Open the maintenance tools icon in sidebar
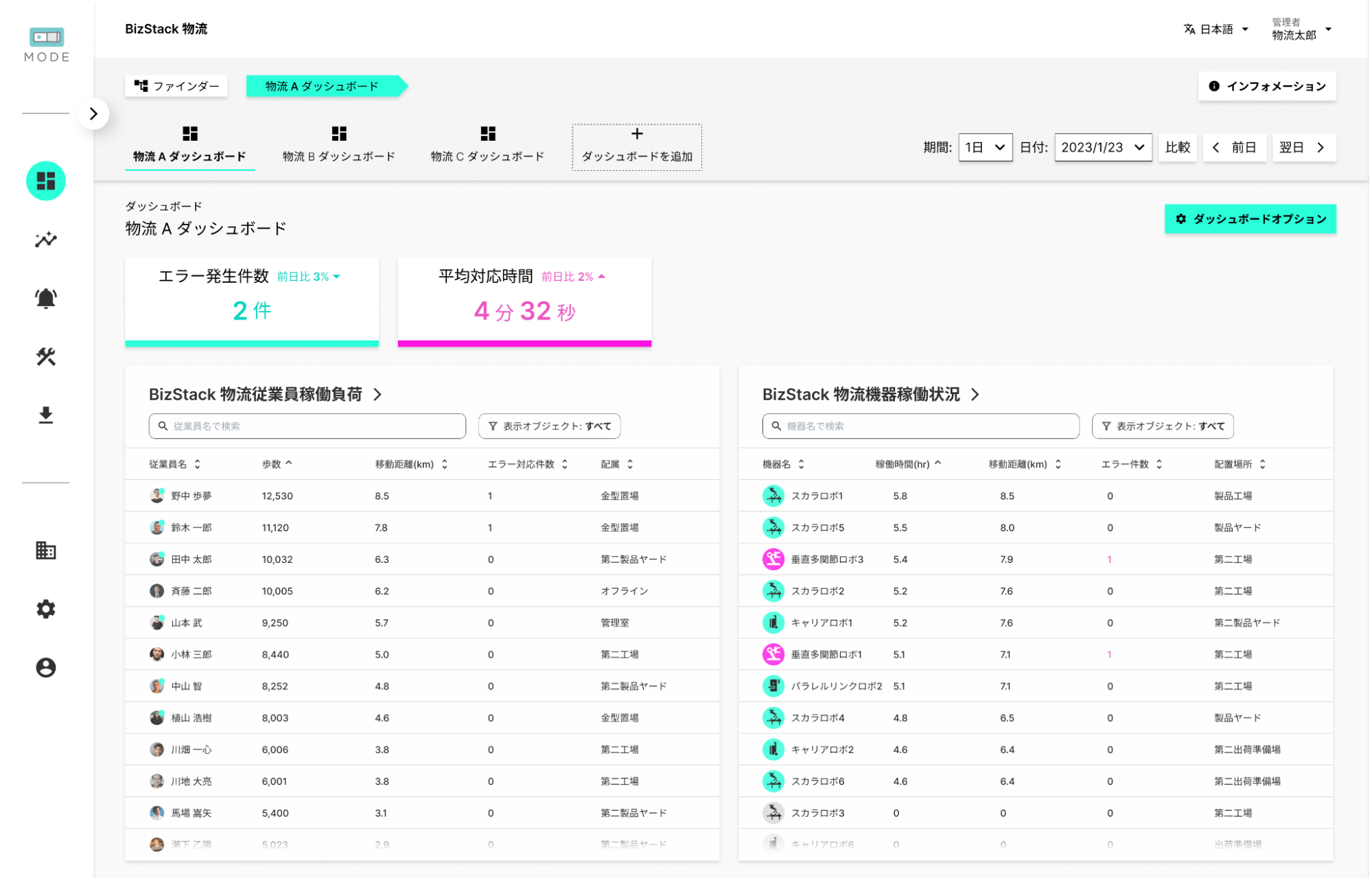Image resolution: width=1372 pixels, height=878 pixels. pos(46,356)
